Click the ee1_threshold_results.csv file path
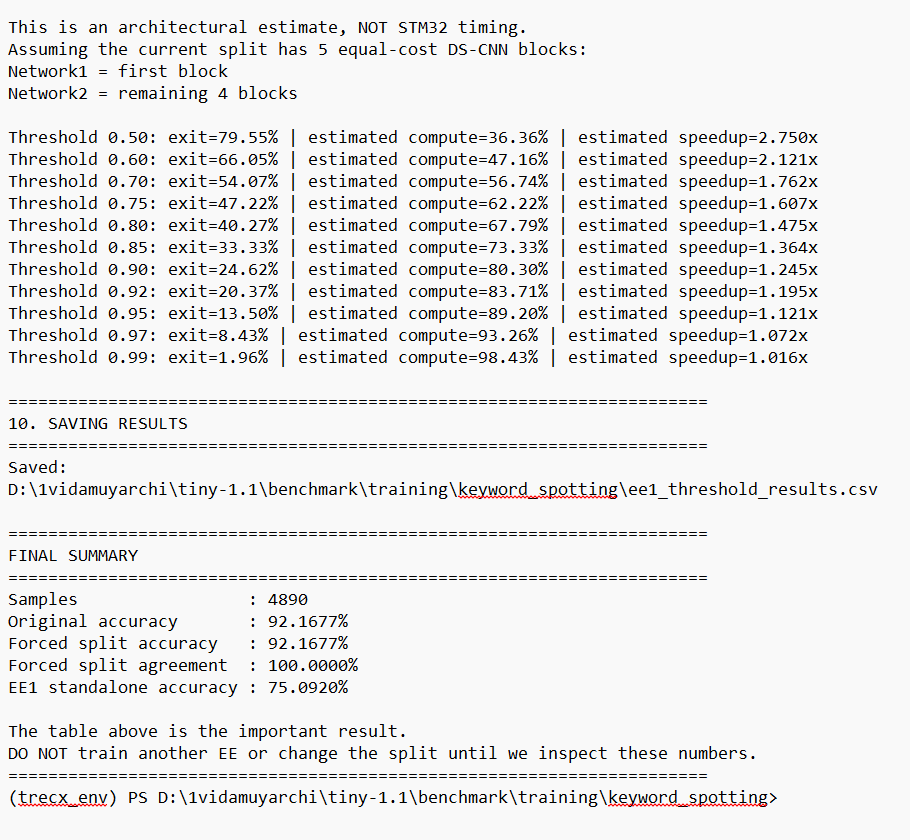Screen dimensions: 910x840 click(x=443, y=489)
